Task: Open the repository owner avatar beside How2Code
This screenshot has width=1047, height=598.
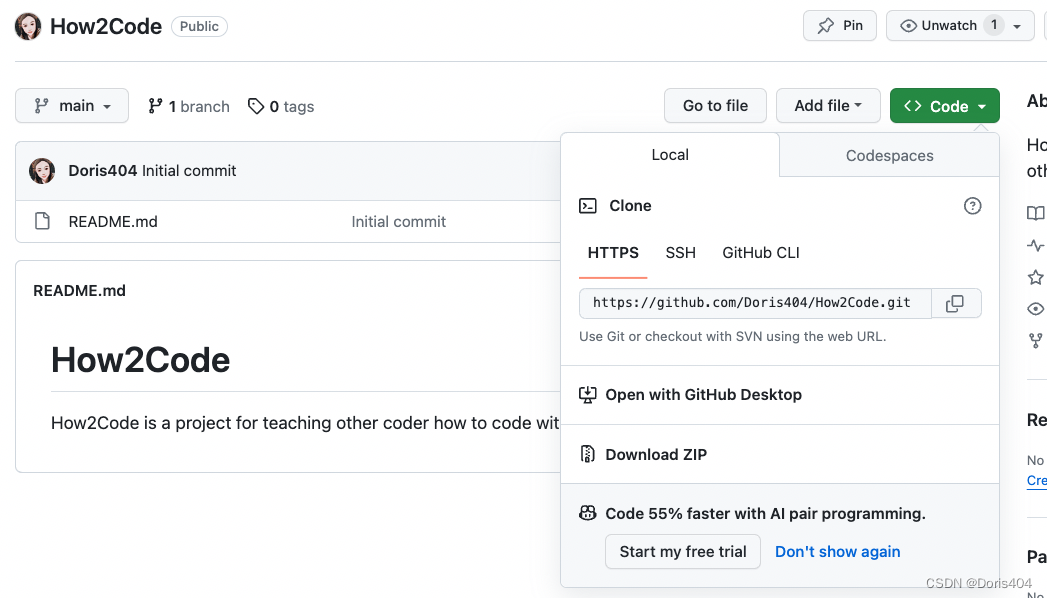Action: [28, 27]
